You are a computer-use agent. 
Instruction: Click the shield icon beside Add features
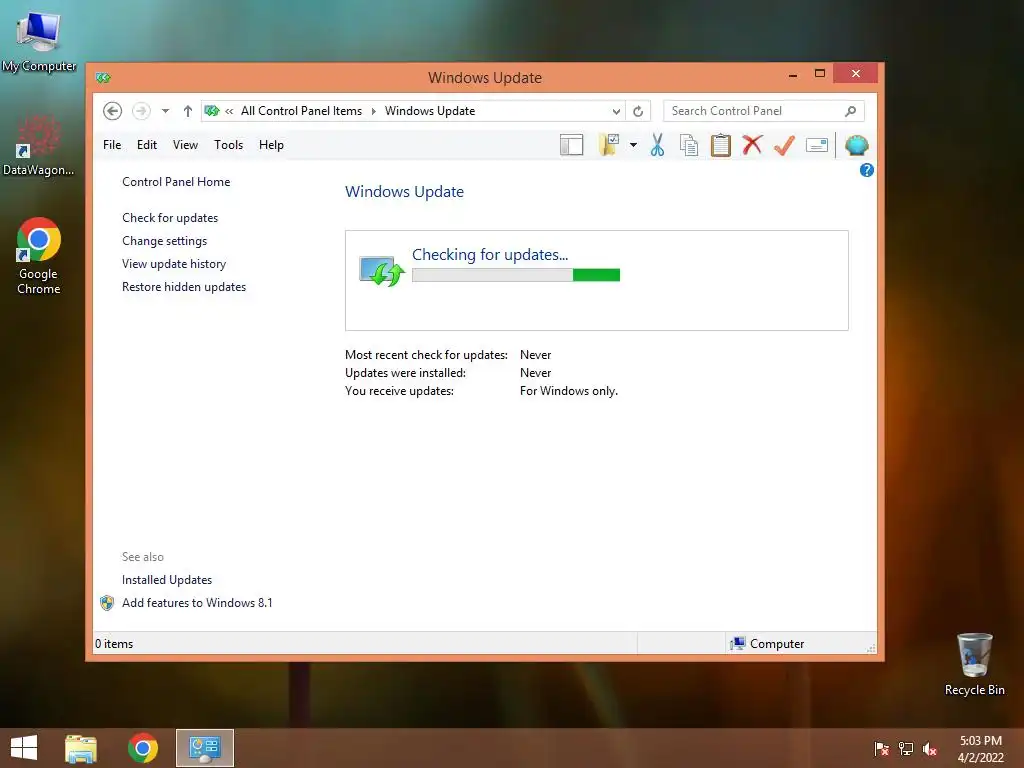coord(107,603)
